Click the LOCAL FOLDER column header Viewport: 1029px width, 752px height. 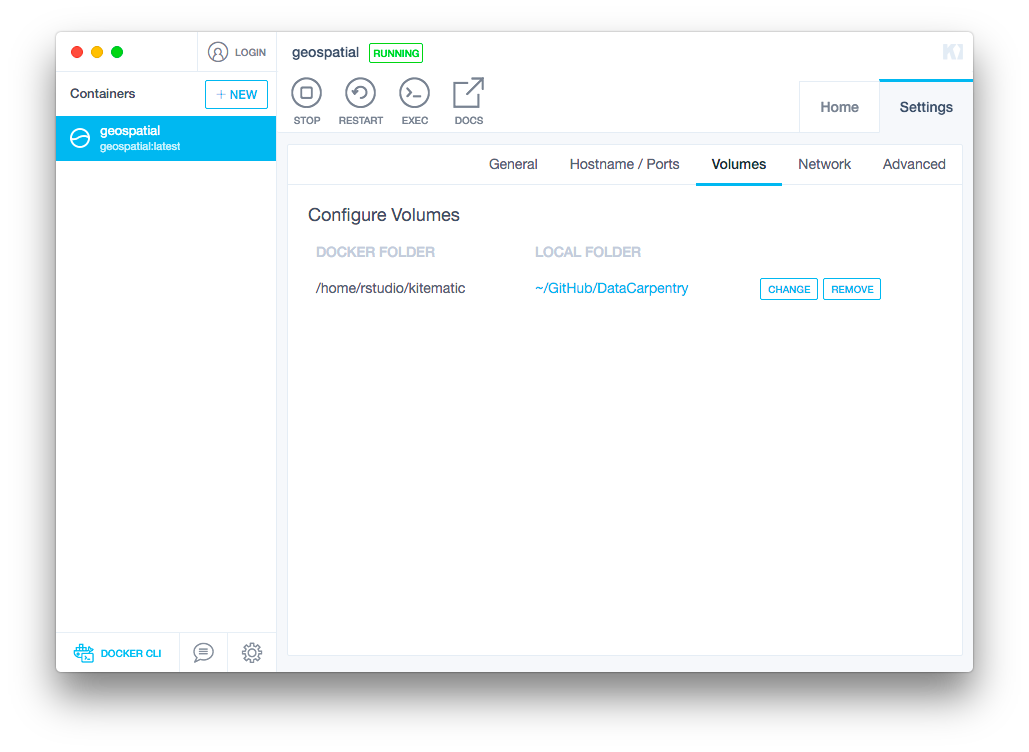(588, 252)
